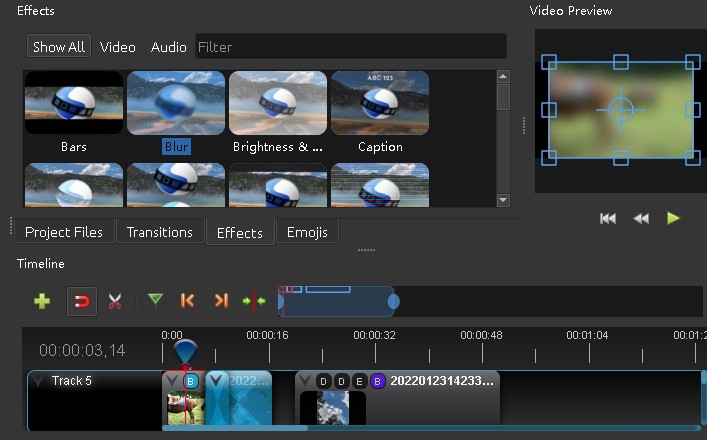Click effects list scroll down arrow

click(503, 200)
